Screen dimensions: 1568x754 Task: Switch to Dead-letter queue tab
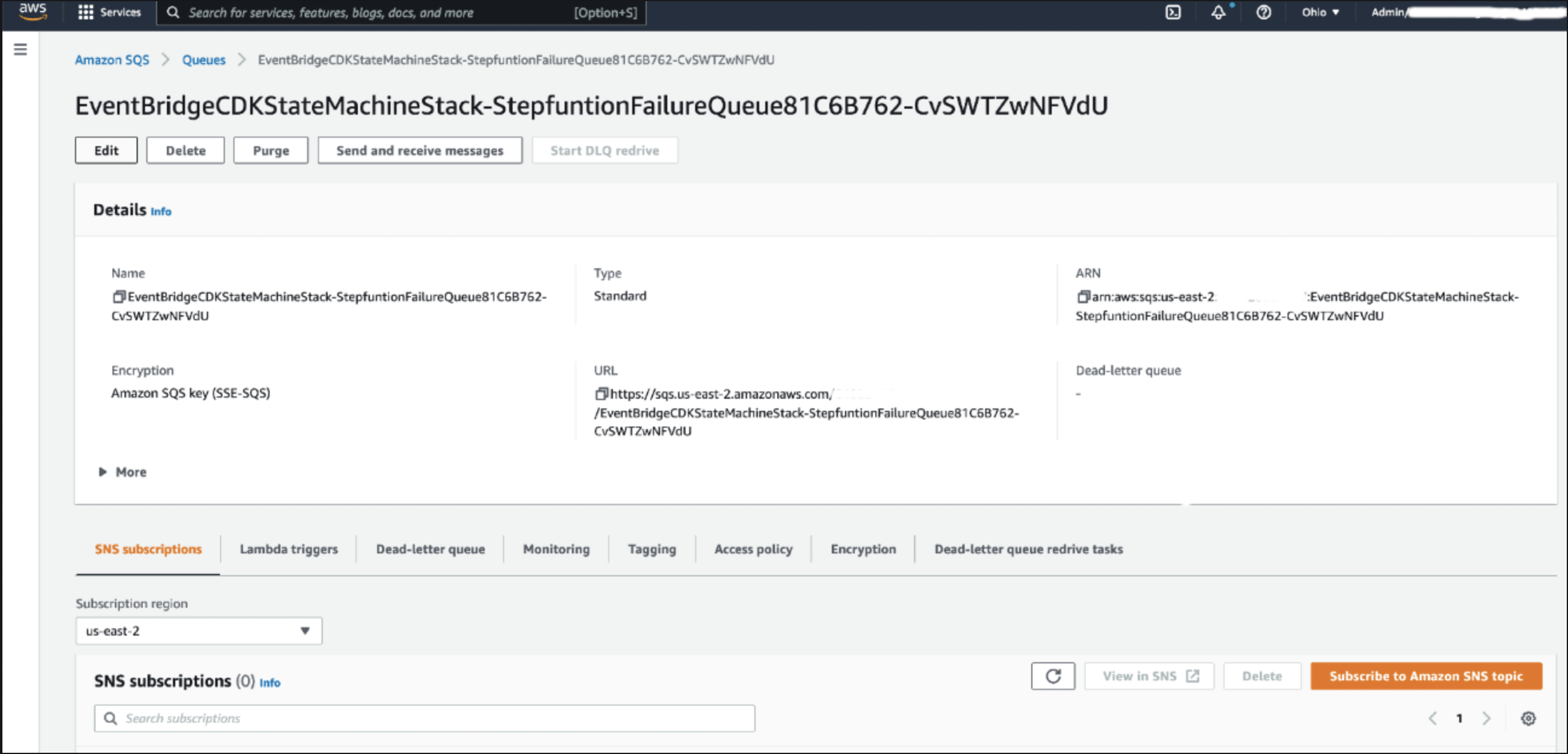coord(430,550)
